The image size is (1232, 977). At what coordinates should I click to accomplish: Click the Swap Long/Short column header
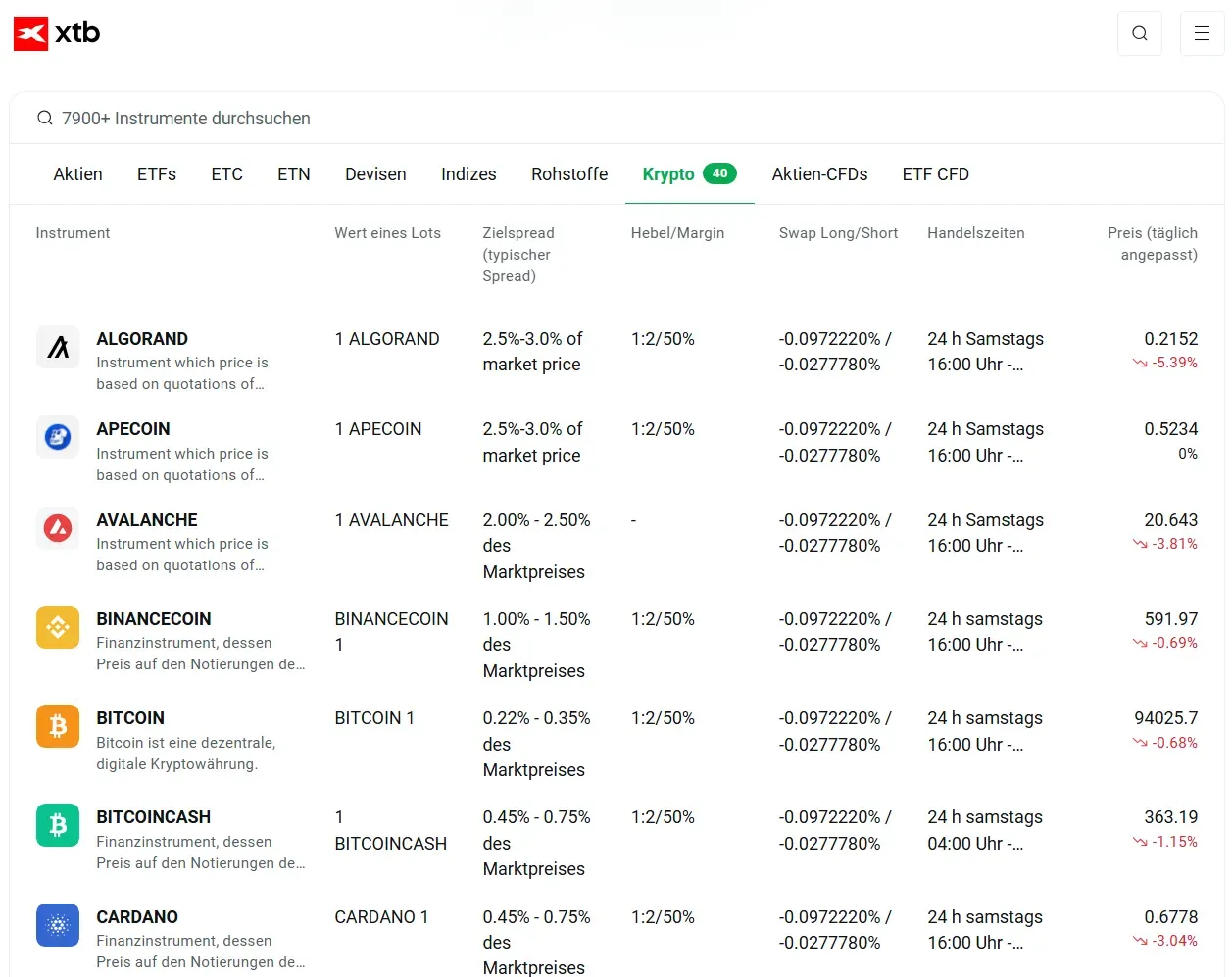click(838, 233)
